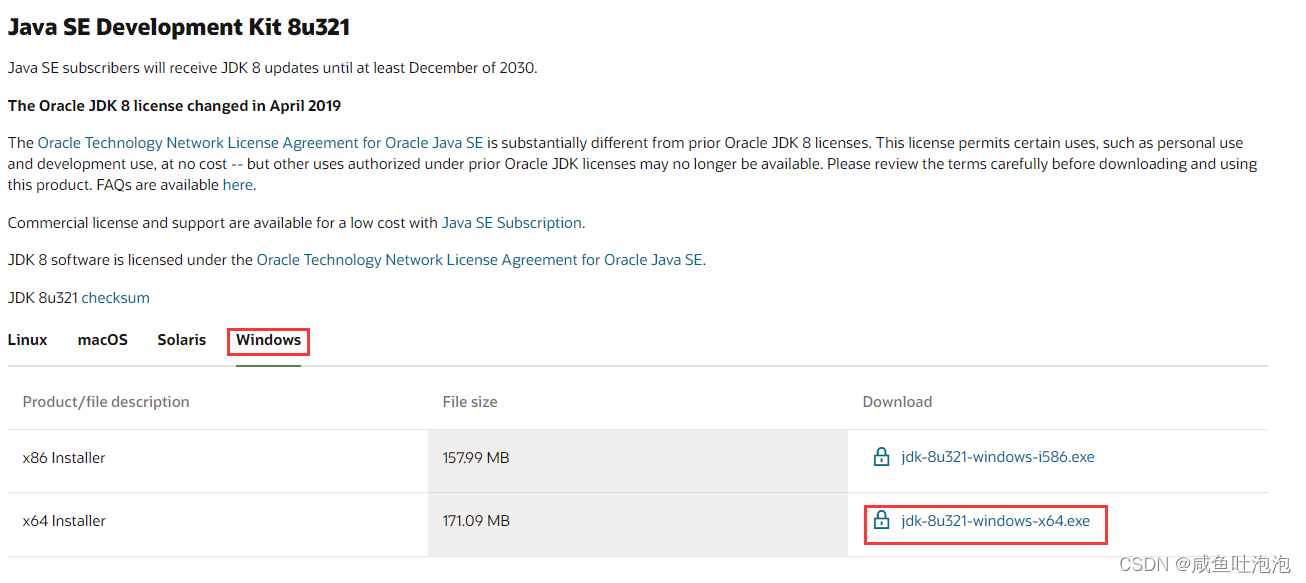Open license agreement link in 'substantially different' paragraph

pyautogui.click(x=260, y=144)
